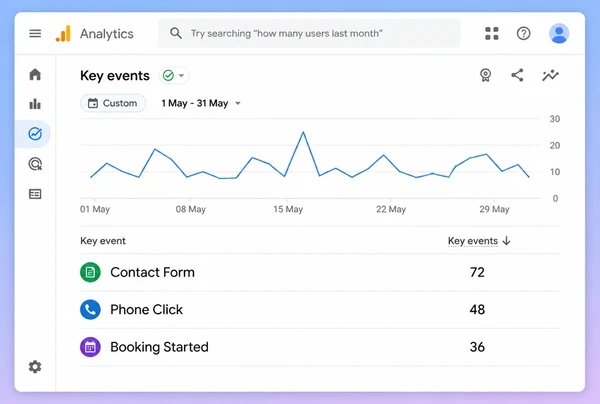Open the Advertising target icon in sidebar
The height and width of the screenshot is (404, 600).
35,164
